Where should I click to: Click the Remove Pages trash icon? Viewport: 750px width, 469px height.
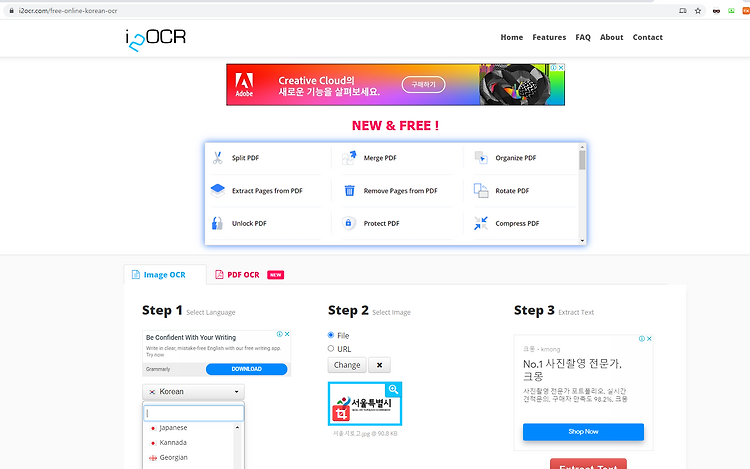click(350, 190)
